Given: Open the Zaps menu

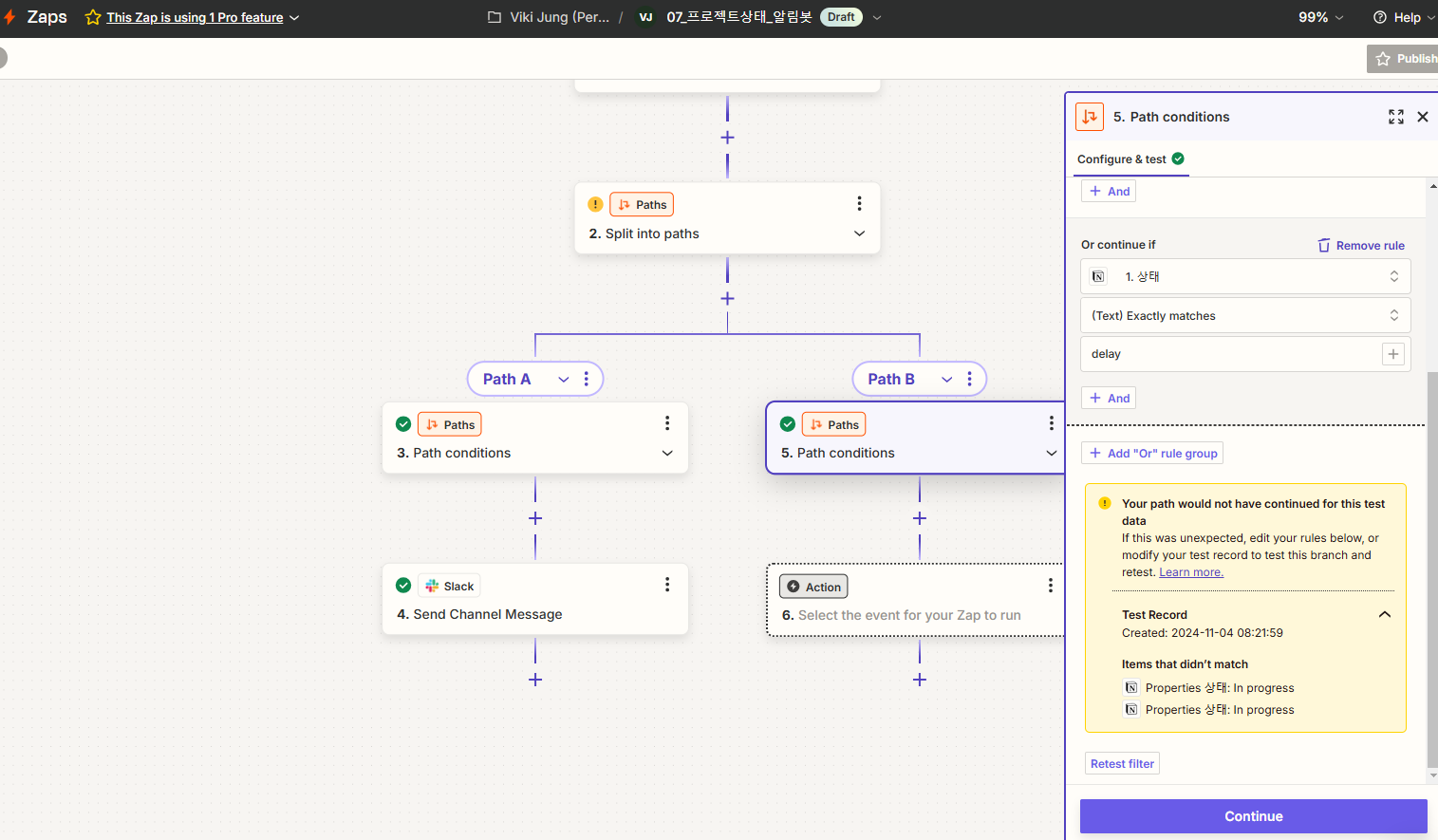Looking at the screenshot, I should 47,17.
